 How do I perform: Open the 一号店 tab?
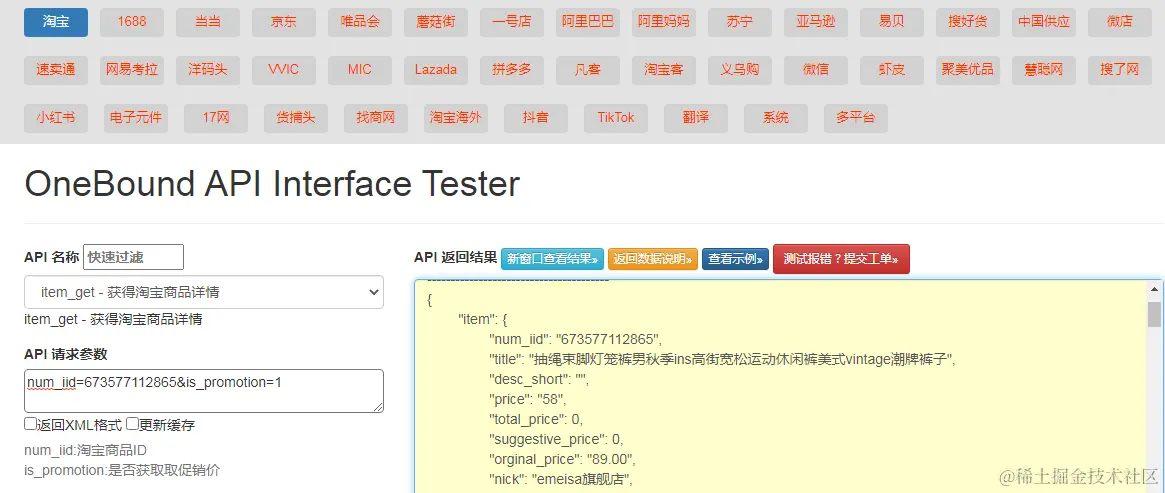tap(512, 22)
